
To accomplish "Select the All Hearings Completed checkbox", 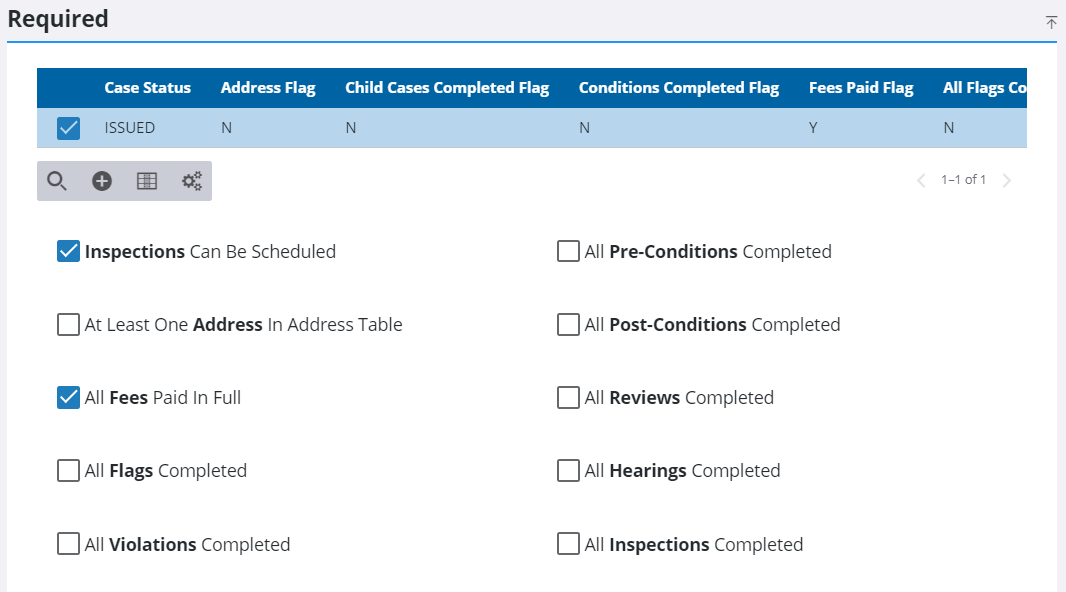I will (568, 471).
